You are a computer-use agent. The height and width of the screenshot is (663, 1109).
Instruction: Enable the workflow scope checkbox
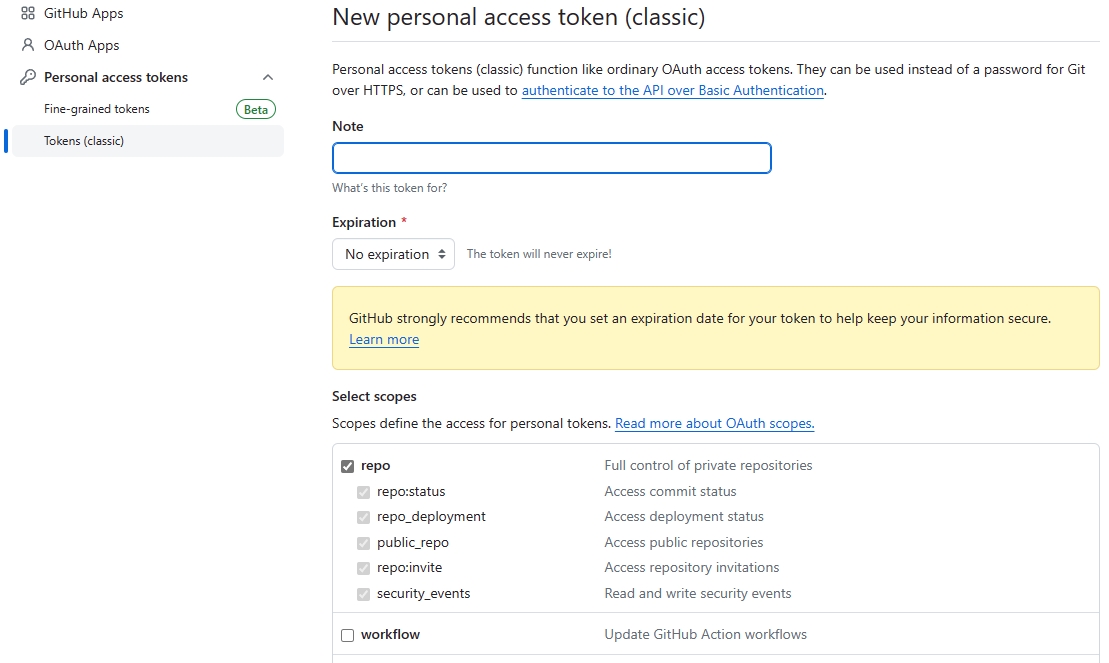point(348,635)
